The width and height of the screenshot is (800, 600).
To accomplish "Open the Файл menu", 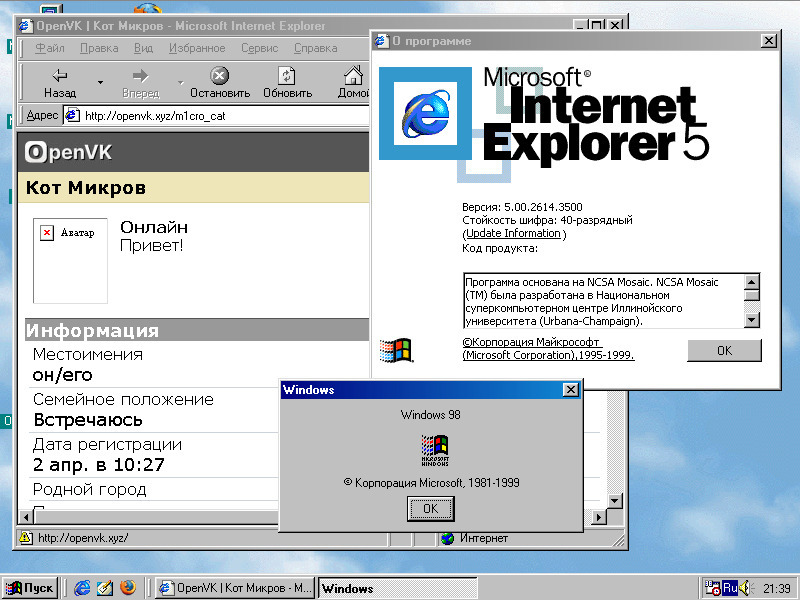I will click(50, 48).
